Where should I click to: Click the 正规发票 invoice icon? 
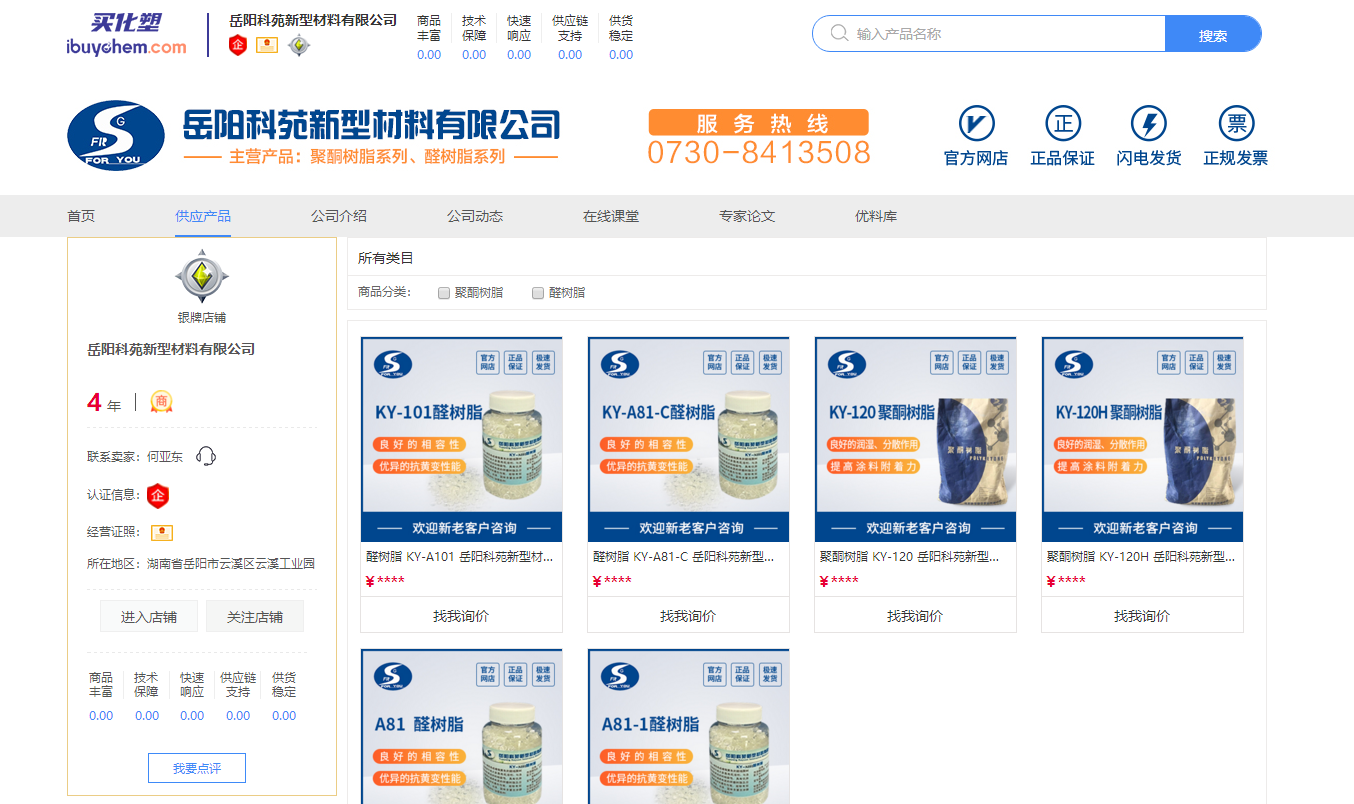click(1236, 124)
